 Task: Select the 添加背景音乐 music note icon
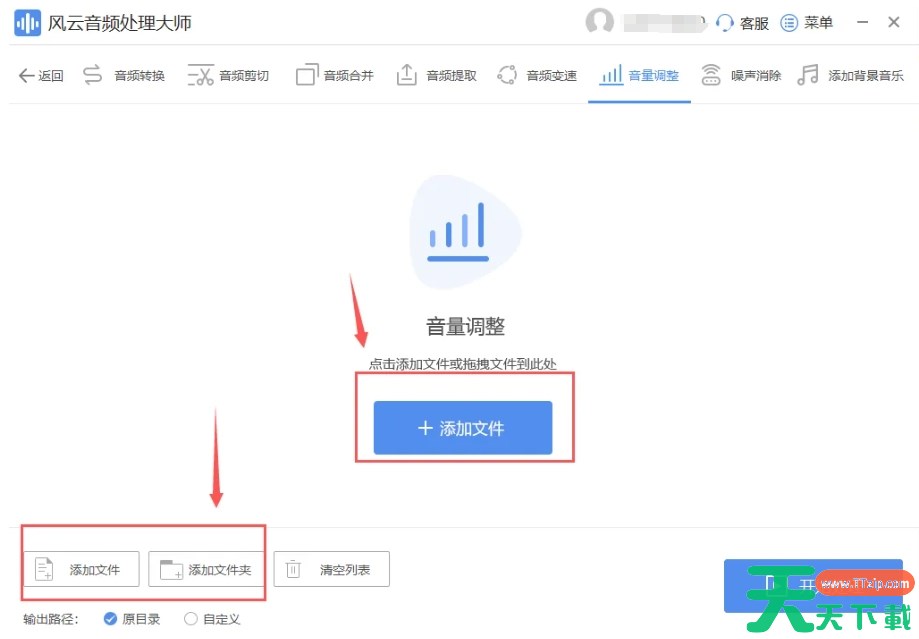808,75
